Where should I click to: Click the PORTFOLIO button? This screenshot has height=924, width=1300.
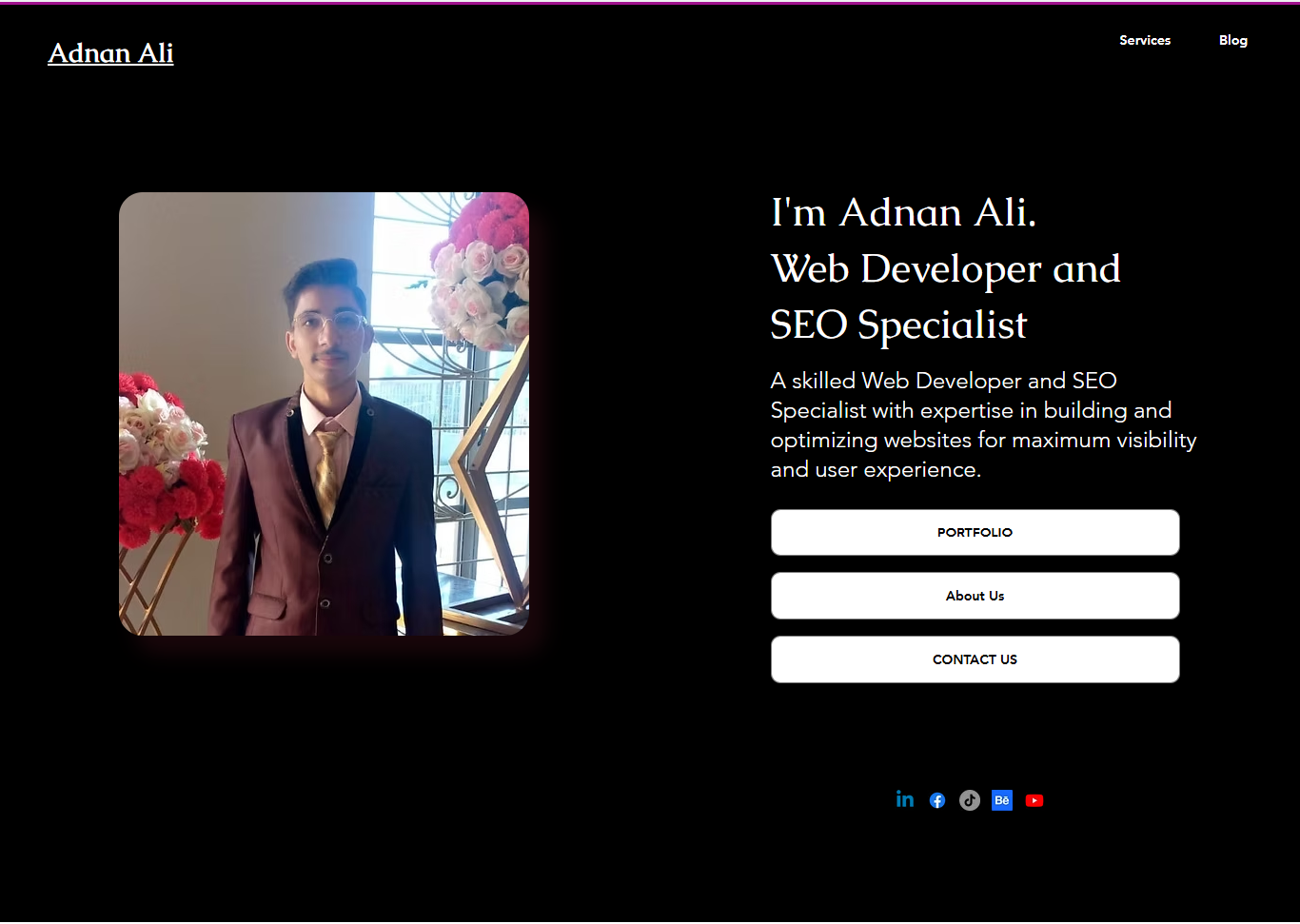[x=975, y=532]
